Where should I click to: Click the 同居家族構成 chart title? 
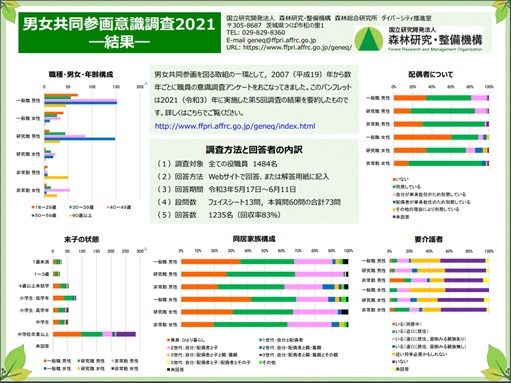point(254,239)
